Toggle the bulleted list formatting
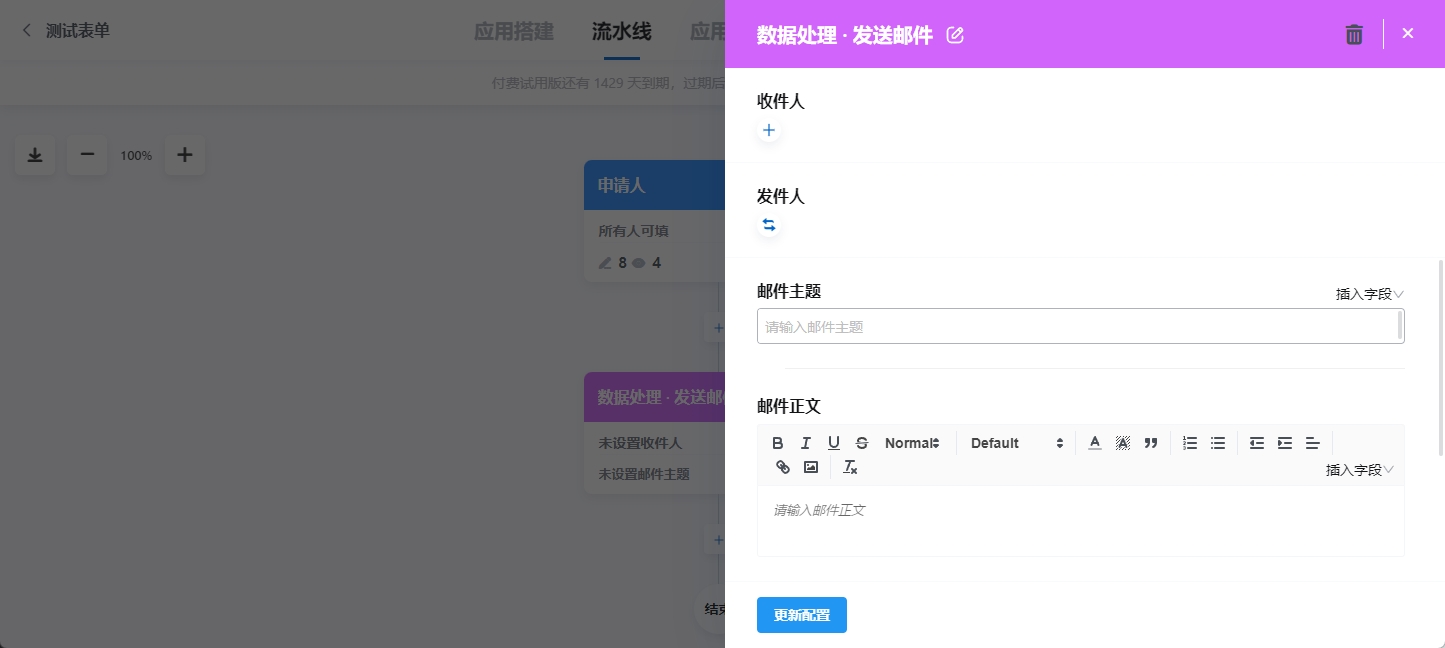This screenshot has width=1445, height=648. [1218, 443]
